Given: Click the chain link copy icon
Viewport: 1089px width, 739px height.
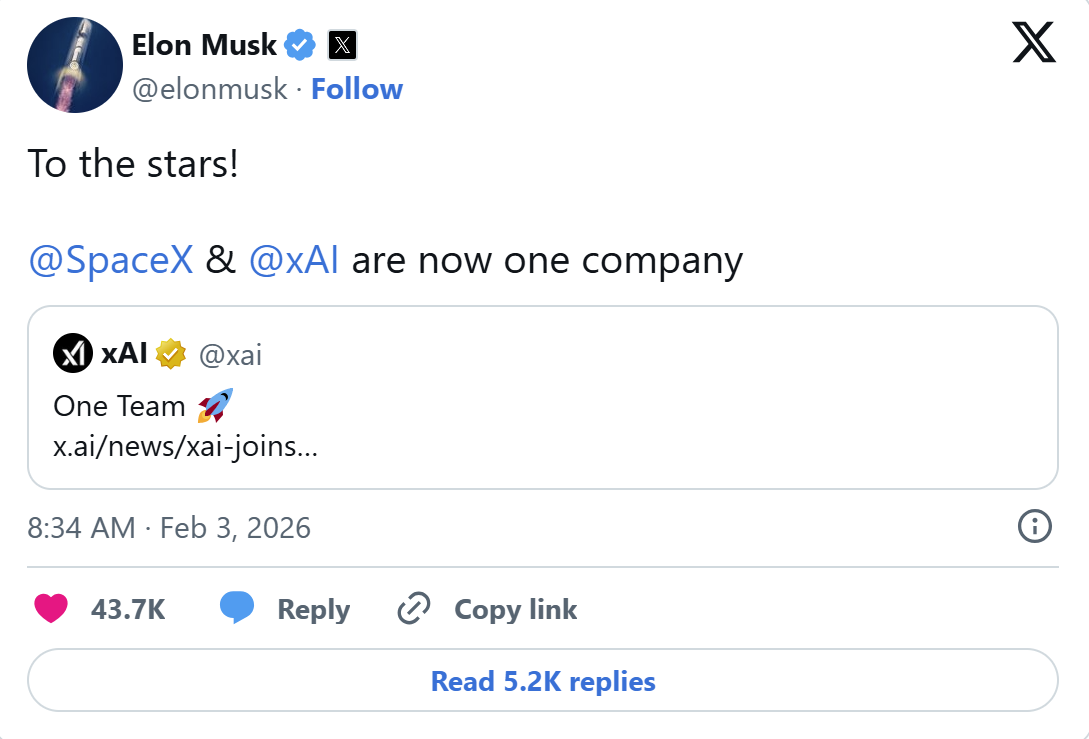Looking at the screenshot, I should 413,609.
